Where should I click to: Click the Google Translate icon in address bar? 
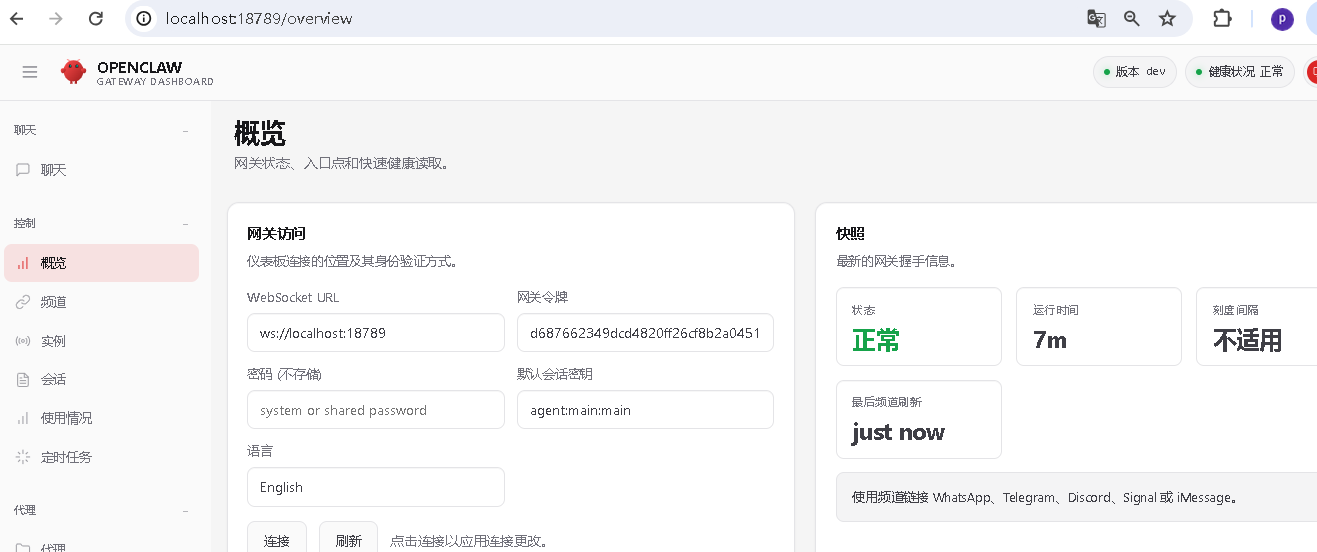[1096, 18]
